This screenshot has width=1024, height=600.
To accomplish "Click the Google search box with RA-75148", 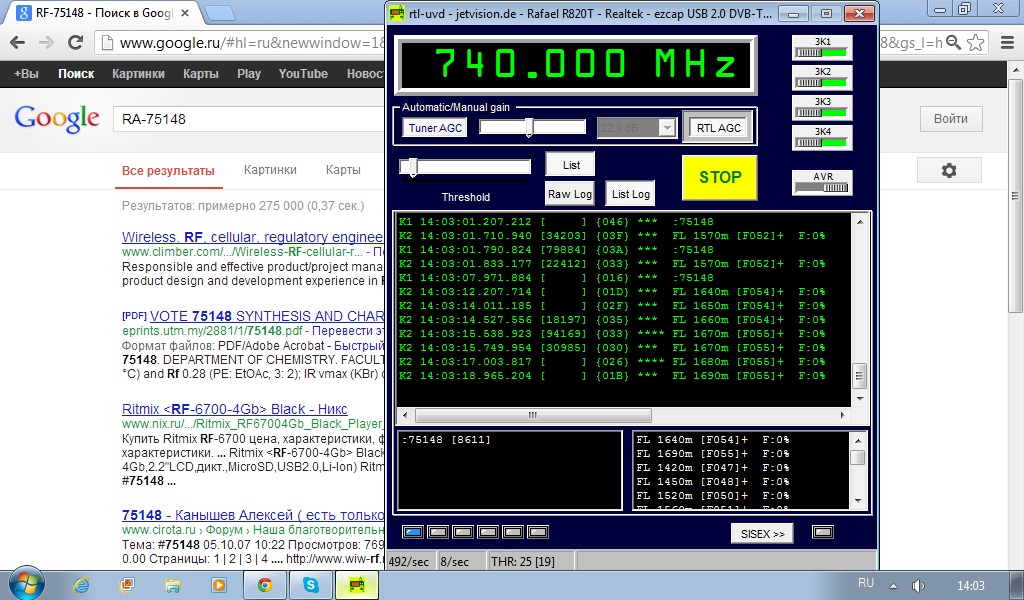I will (x=248, y=119).
